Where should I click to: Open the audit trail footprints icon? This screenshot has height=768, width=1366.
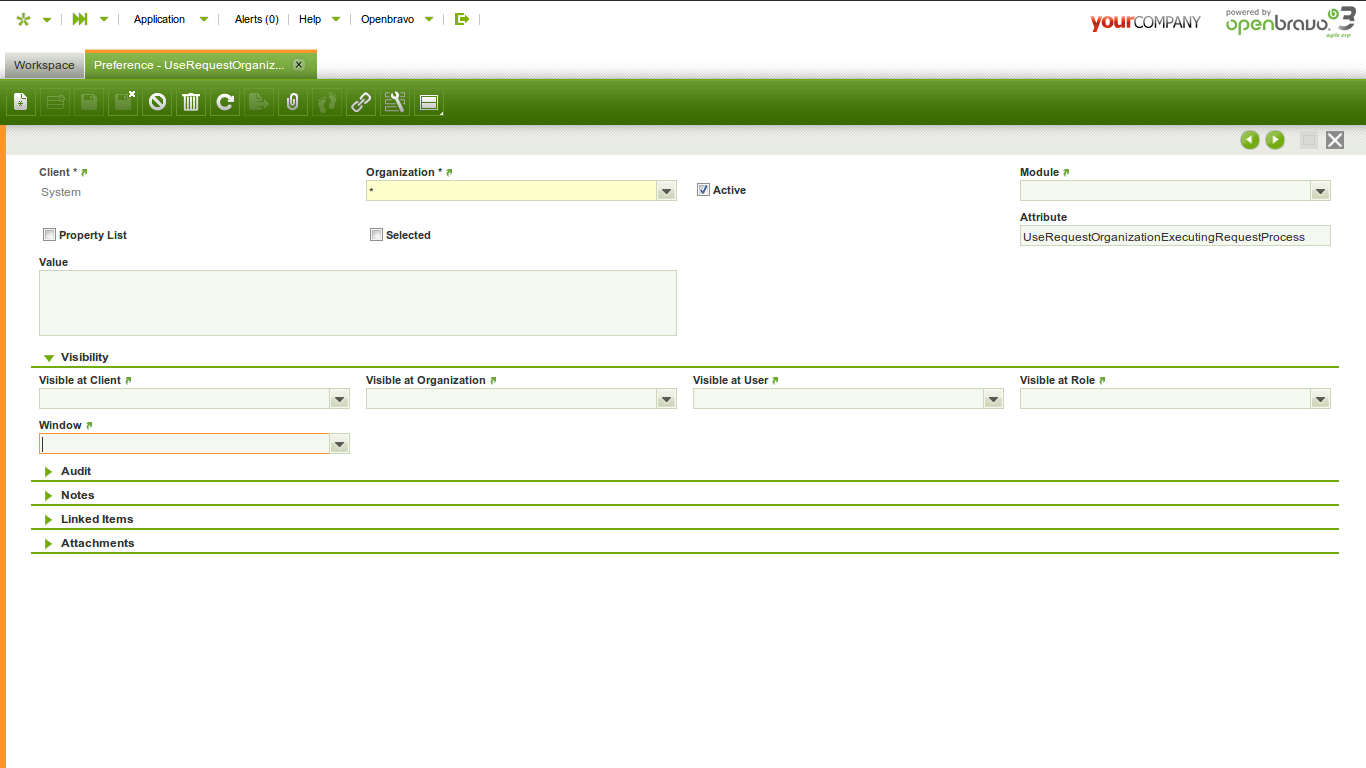327,102
